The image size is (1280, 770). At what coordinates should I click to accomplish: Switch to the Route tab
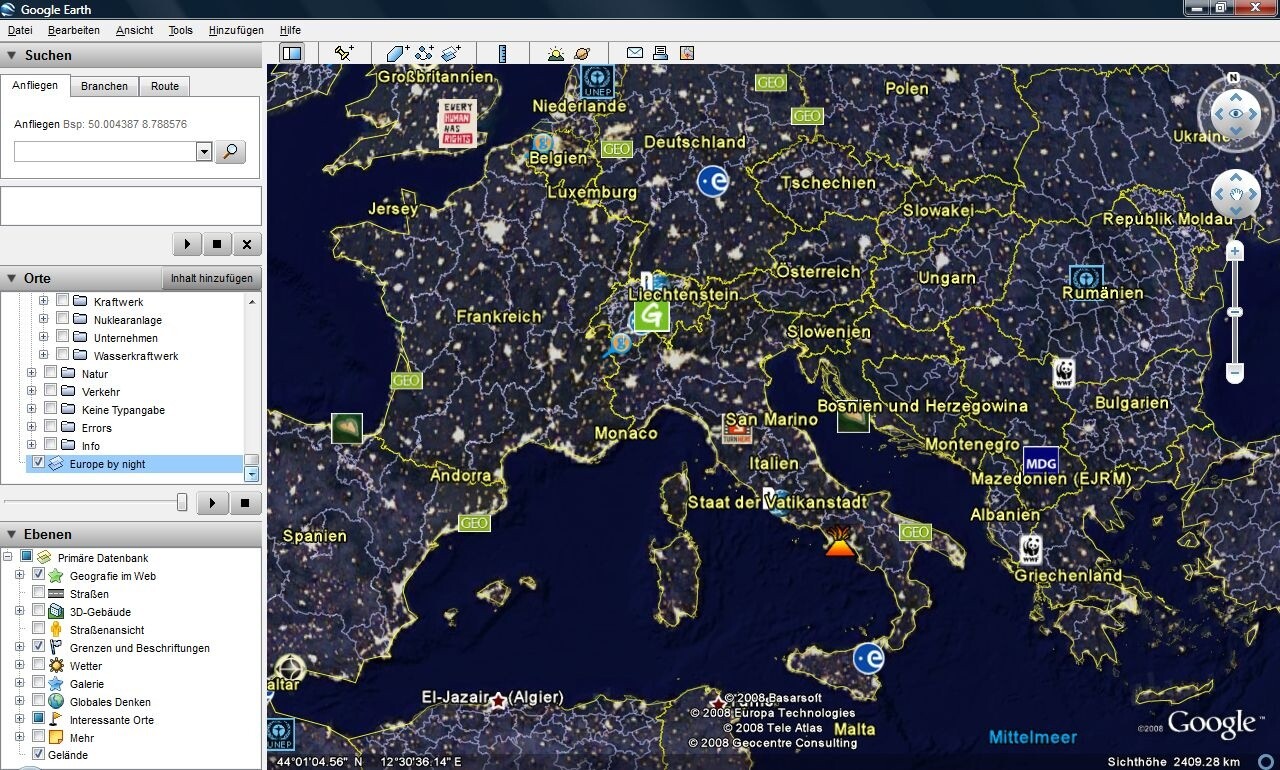point(165,86)
